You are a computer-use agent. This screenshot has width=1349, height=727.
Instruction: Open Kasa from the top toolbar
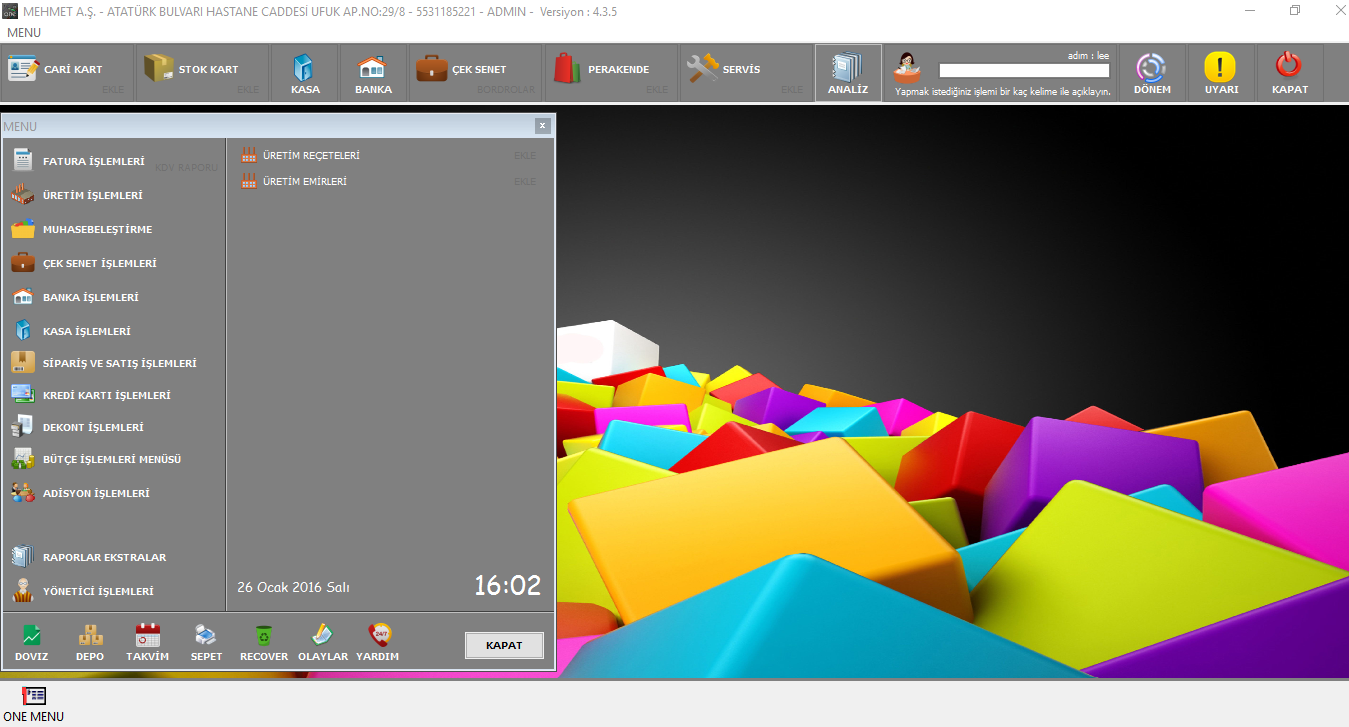tap(304, 68)
